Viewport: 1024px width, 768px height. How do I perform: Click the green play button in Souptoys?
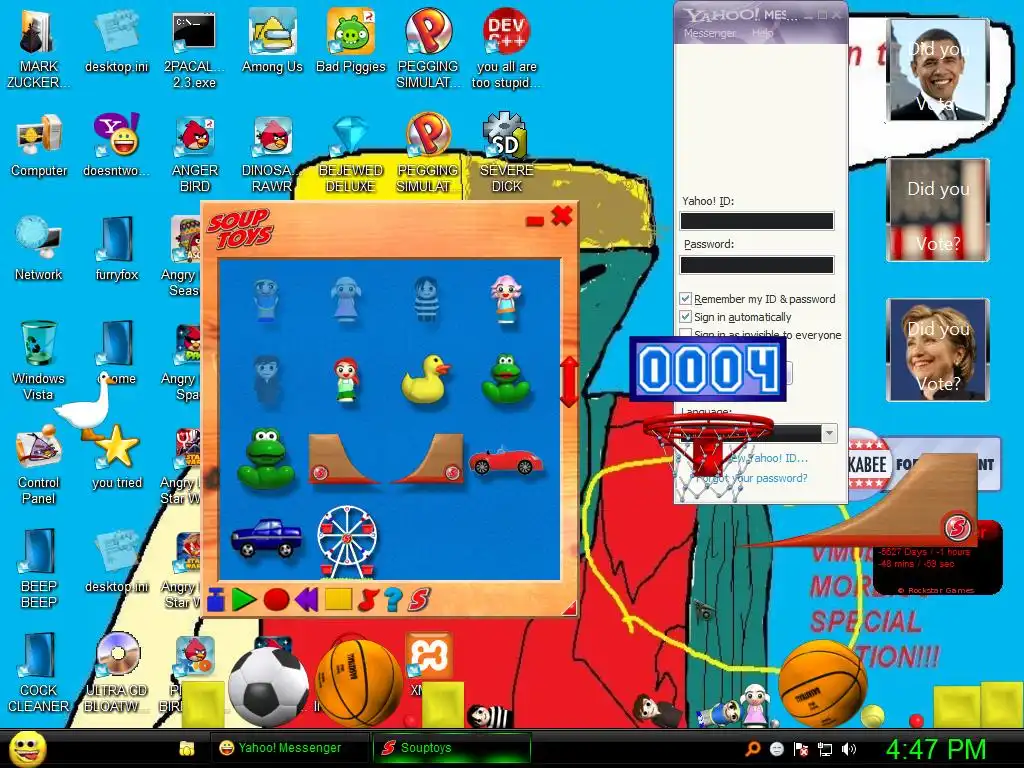244,600
